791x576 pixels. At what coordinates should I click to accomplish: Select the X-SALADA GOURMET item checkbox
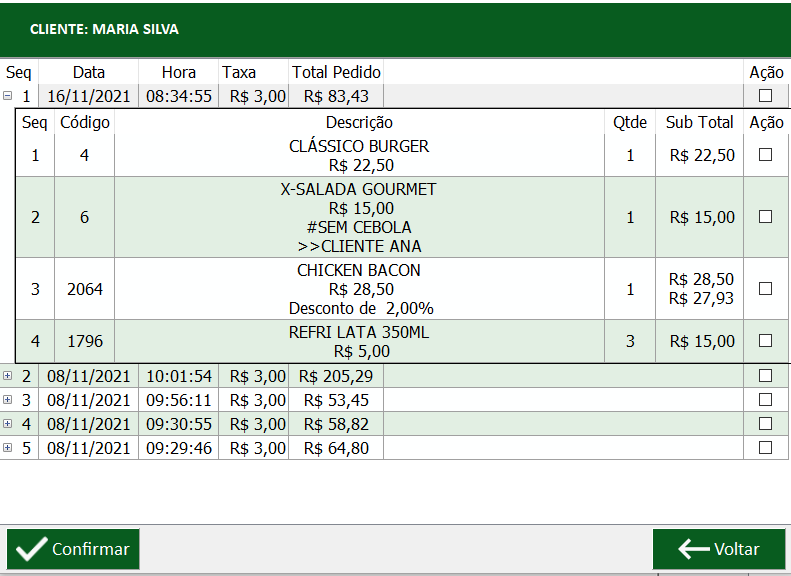coord(766,217)
